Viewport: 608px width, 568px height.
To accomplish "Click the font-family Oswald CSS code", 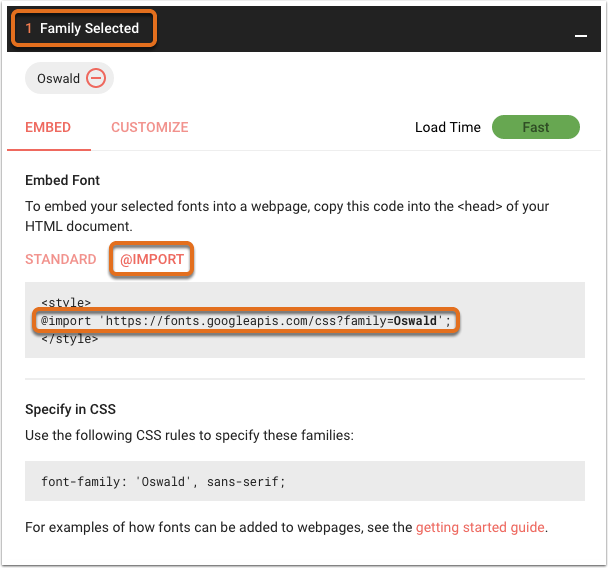I will [163, 482].
